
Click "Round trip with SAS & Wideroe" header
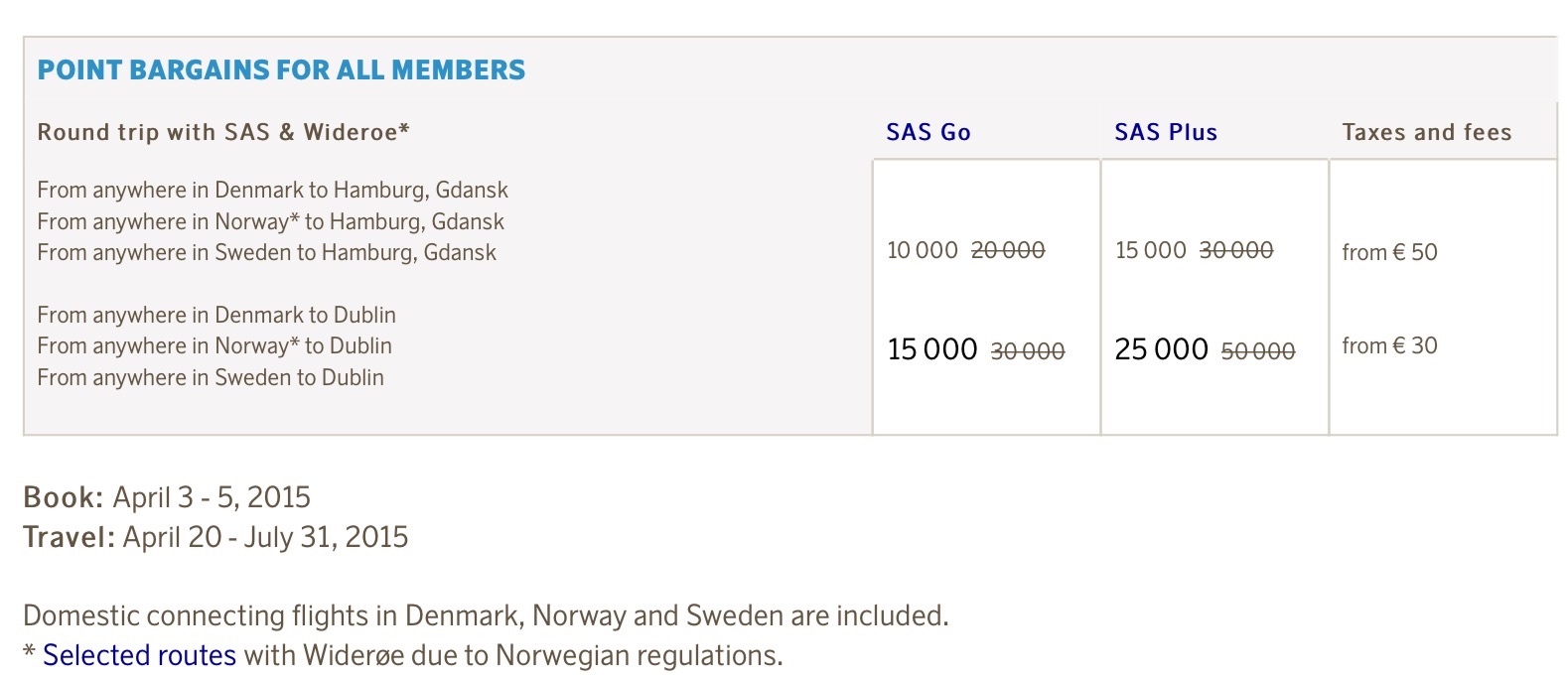pyautogui.click(x=223, y=132)
